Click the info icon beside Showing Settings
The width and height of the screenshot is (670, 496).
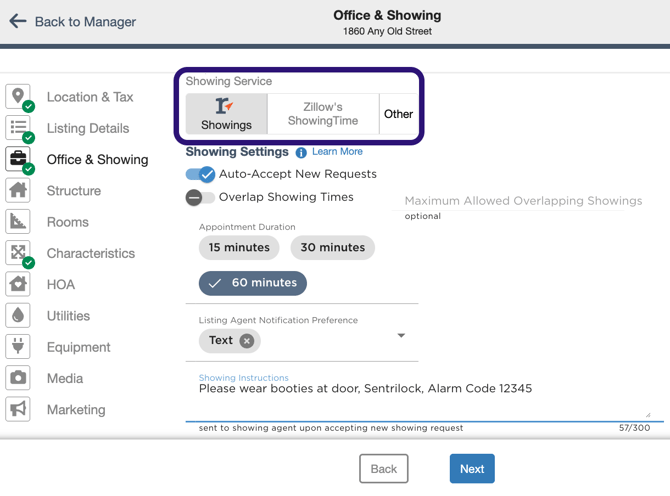pos(301,153)
